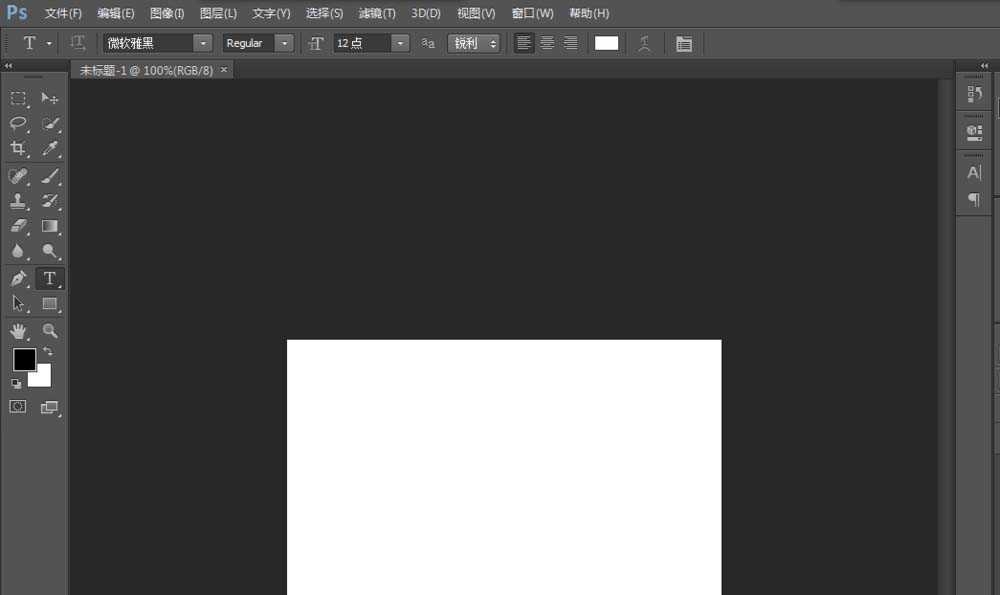The height and width of the screenshot is (595, 1000).
Task: Open the font family dropdown
Action: point(203,43)
